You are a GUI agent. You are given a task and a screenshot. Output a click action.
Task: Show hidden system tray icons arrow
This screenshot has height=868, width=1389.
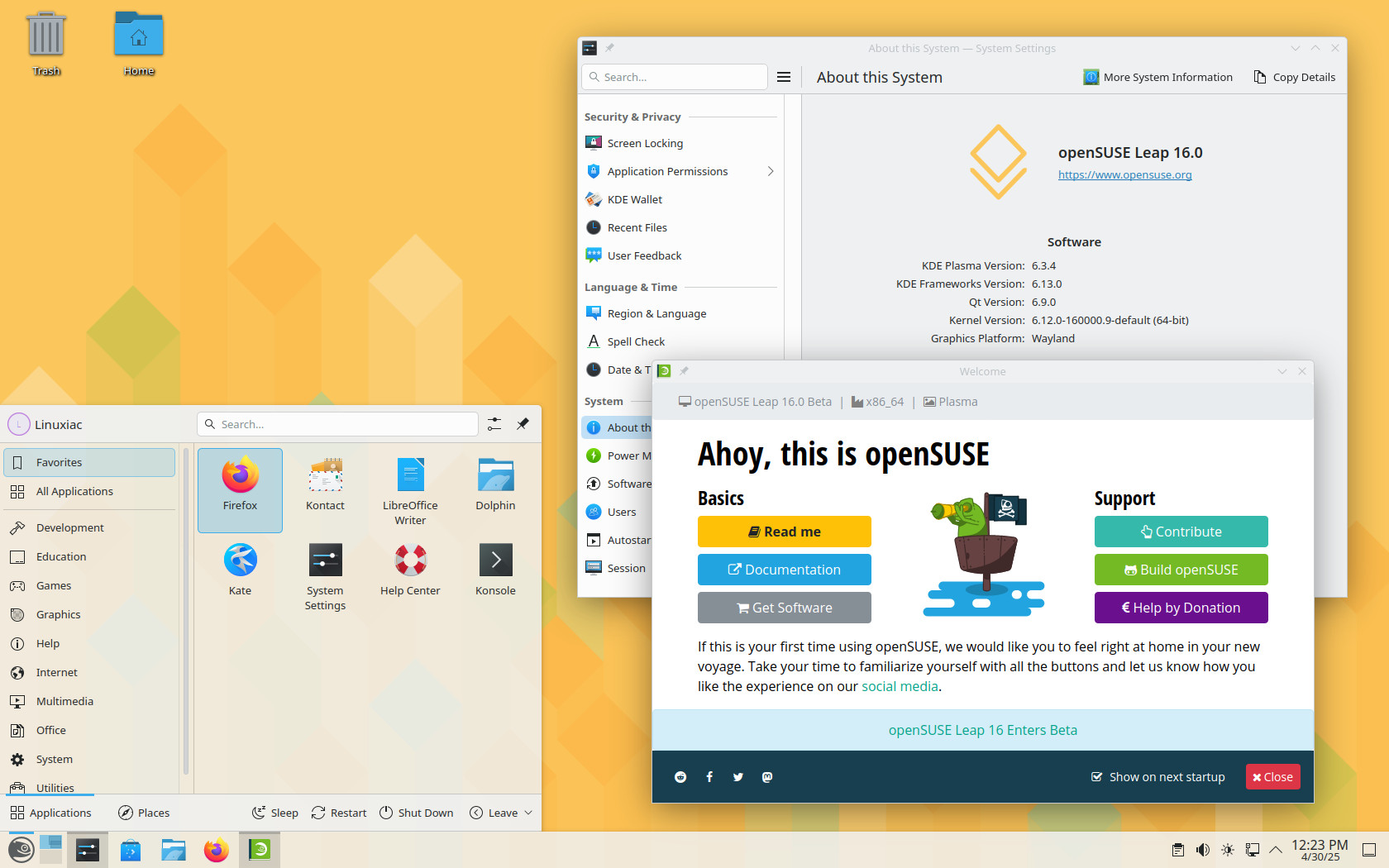[x=1276, y=850]
